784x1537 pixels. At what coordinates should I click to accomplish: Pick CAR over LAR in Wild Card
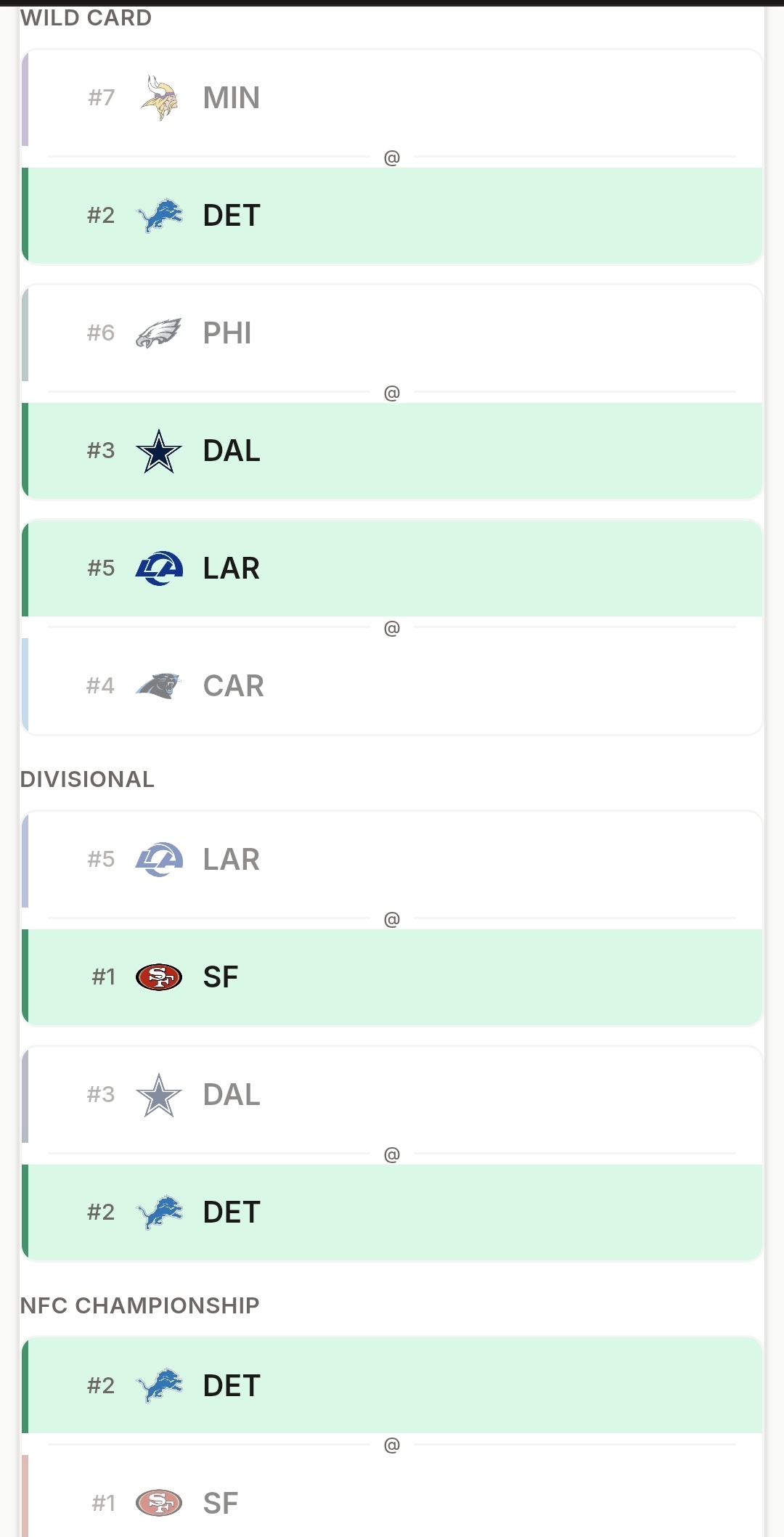pos(392,685)
